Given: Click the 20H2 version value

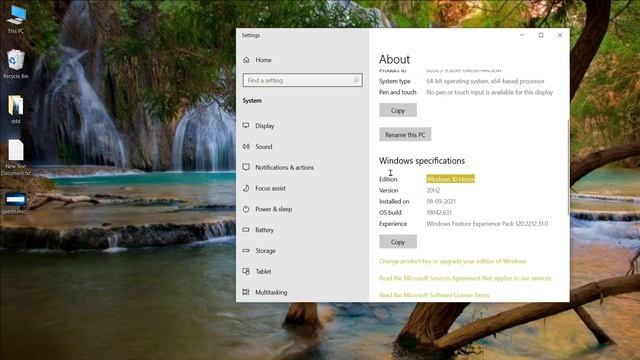Looking at the screenshot, I should [x=433, y=191].
